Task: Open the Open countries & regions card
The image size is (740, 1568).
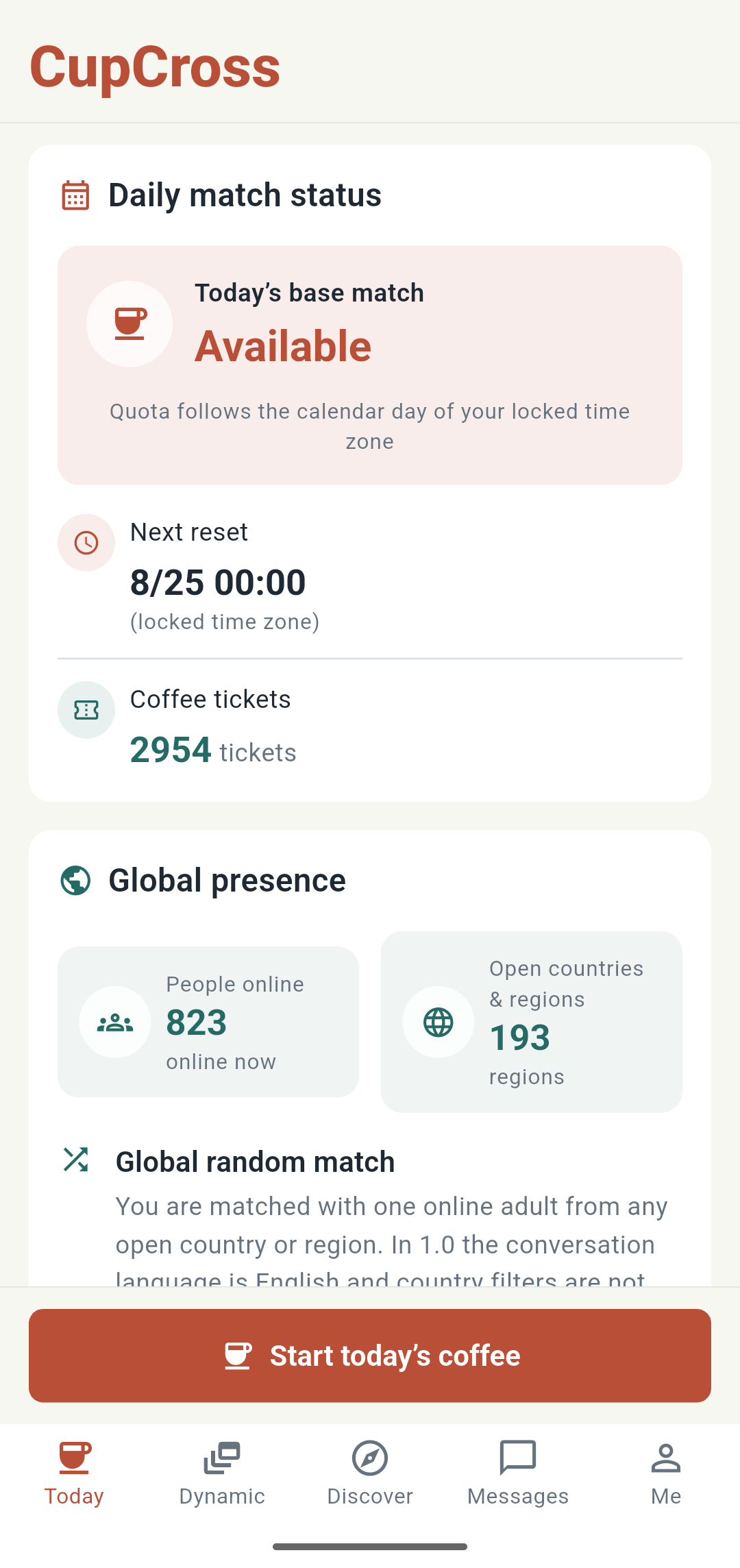Action: [532, 1022]
